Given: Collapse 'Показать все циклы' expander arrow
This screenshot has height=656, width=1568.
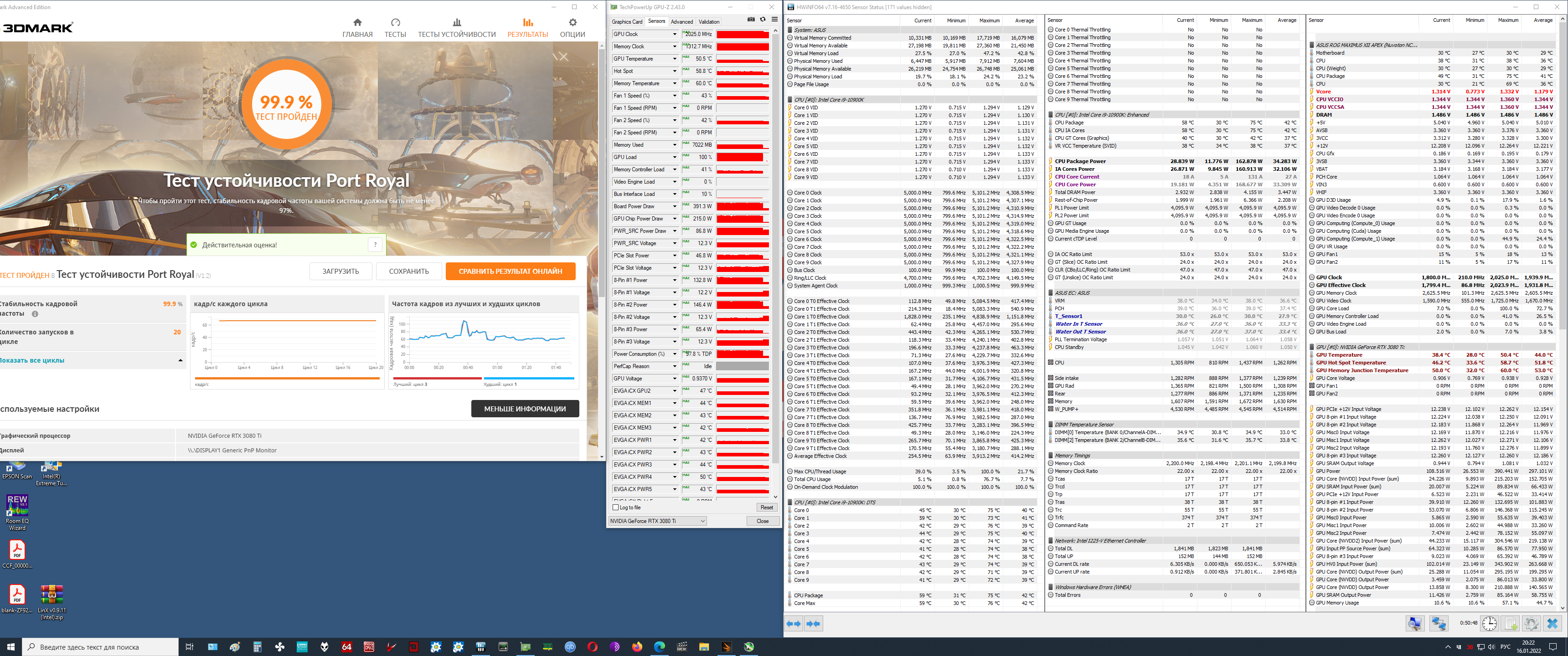Looking at the screenshot, I should (x=180, y=361).
